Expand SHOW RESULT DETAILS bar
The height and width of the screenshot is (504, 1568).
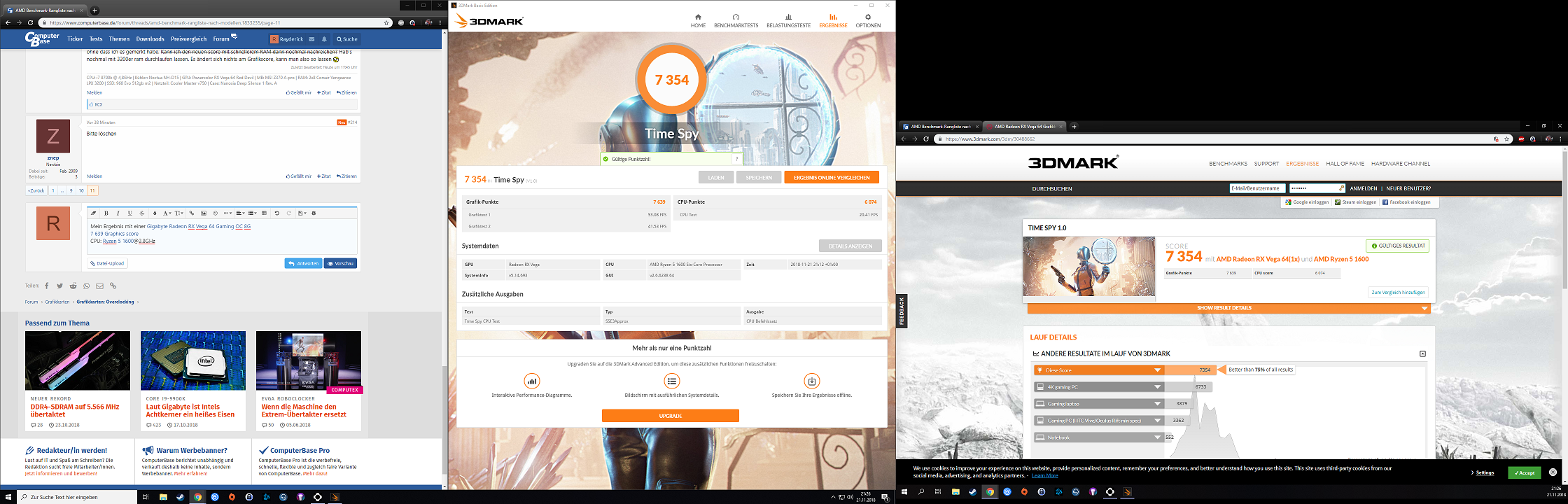1228,308
